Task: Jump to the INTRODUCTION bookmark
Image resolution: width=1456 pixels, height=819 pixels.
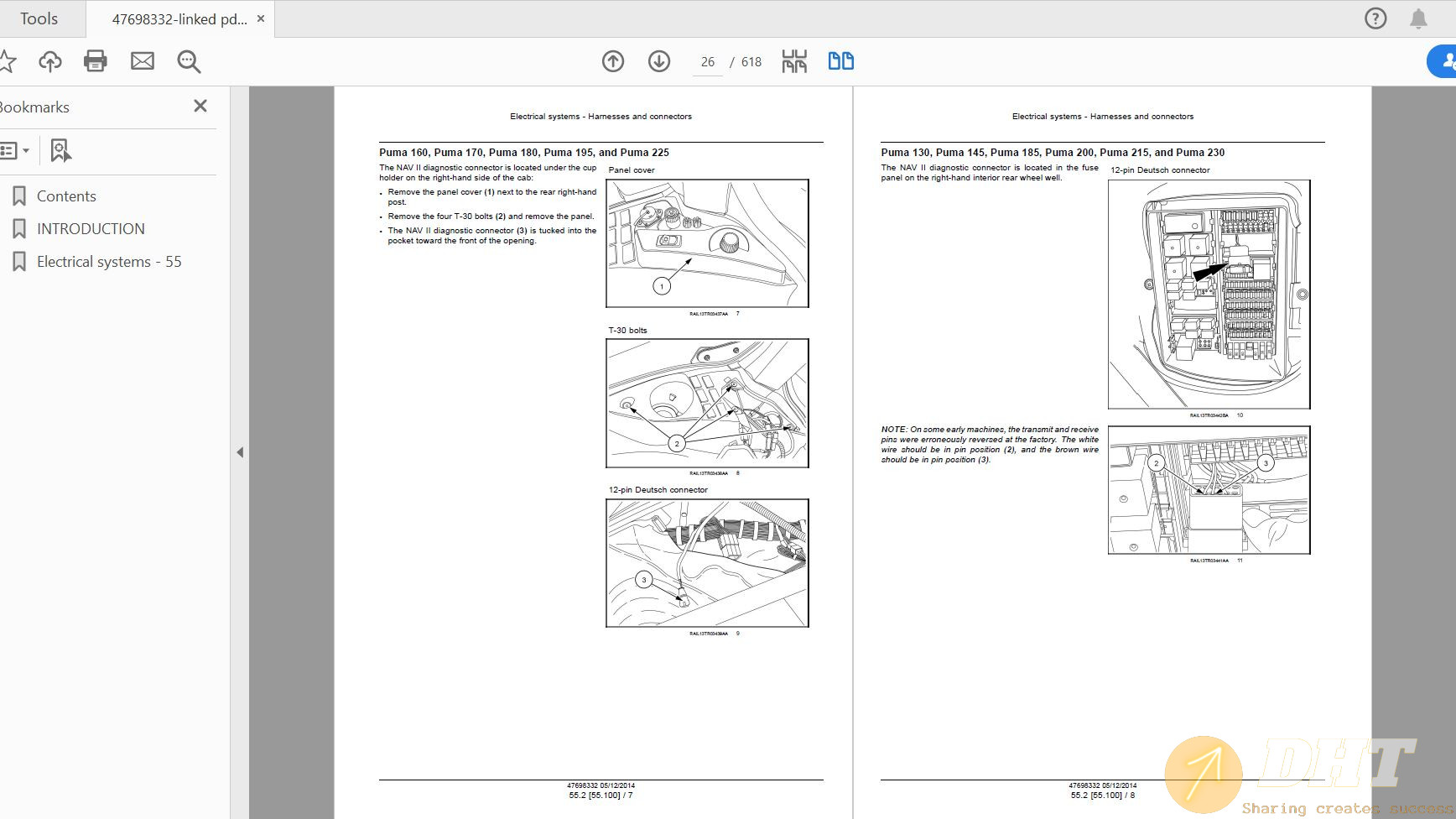Action: click(x=91, y=228)
